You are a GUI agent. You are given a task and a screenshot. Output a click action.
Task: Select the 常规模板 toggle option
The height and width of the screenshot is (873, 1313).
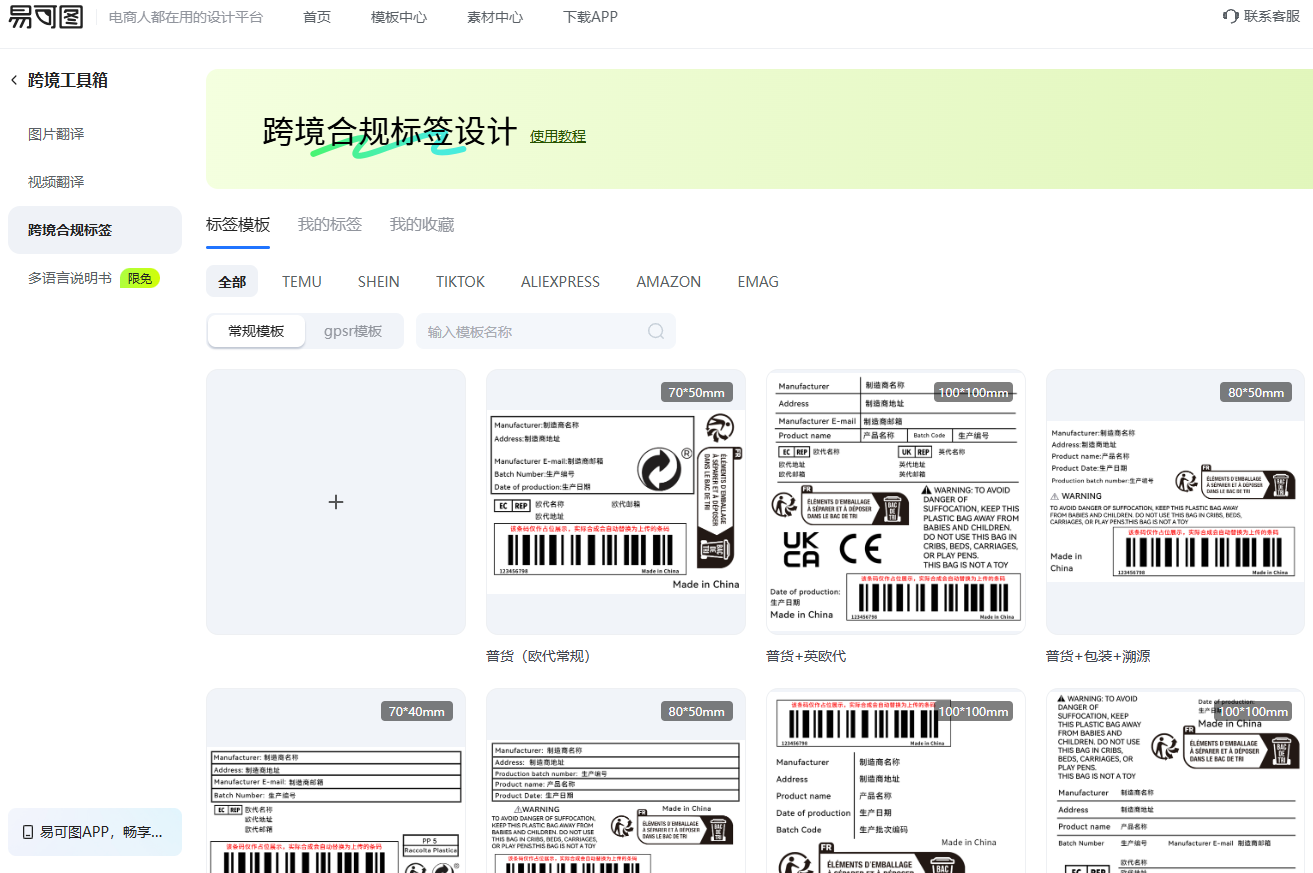[256, 331]
